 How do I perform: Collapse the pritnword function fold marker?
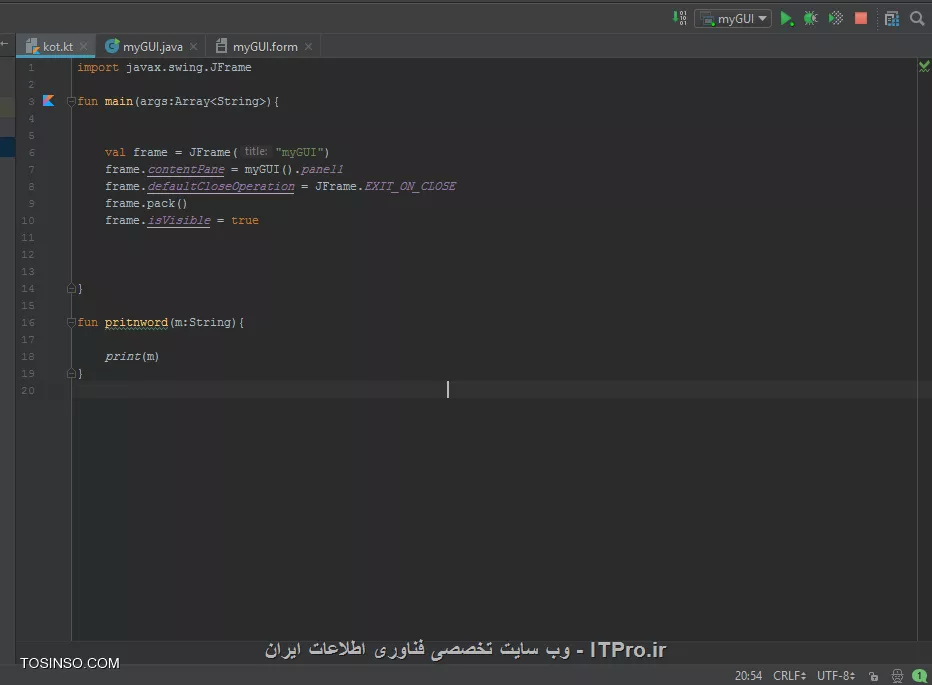(71, 322)
